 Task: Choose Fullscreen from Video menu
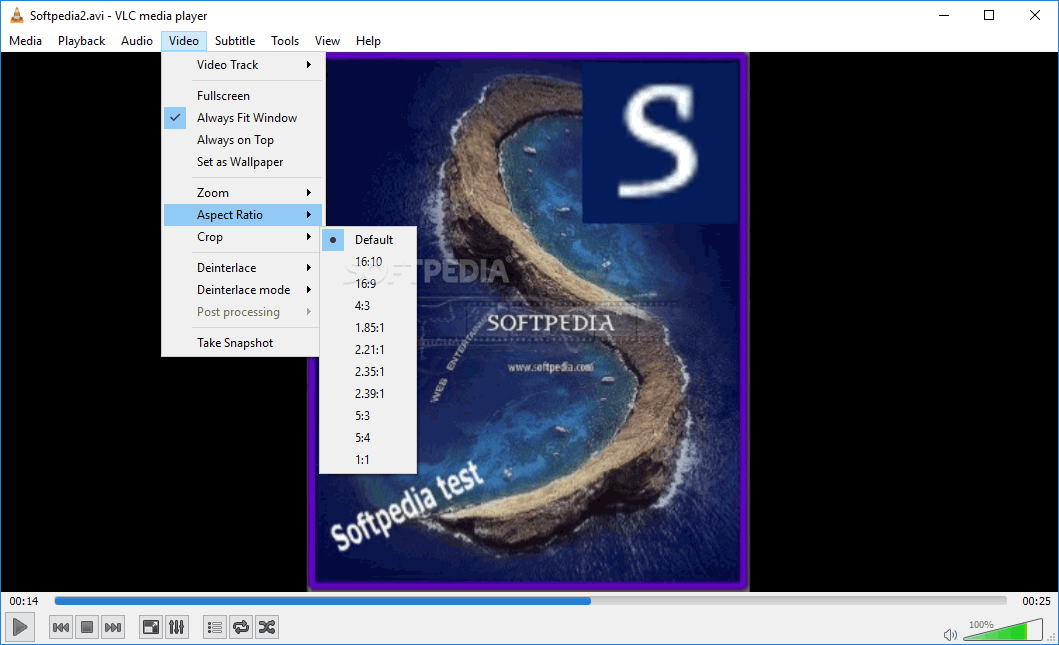tap(242, 96)
